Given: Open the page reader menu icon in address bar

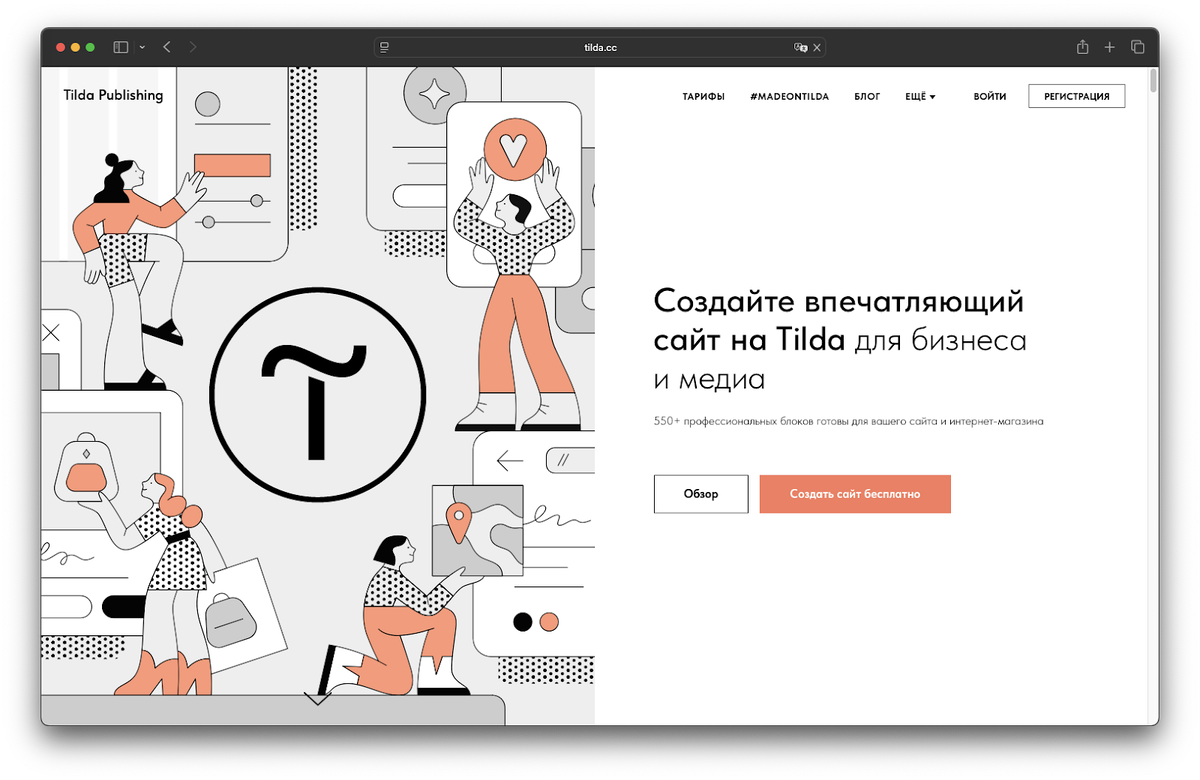Looking at the screenshot, I should (384, 47).
